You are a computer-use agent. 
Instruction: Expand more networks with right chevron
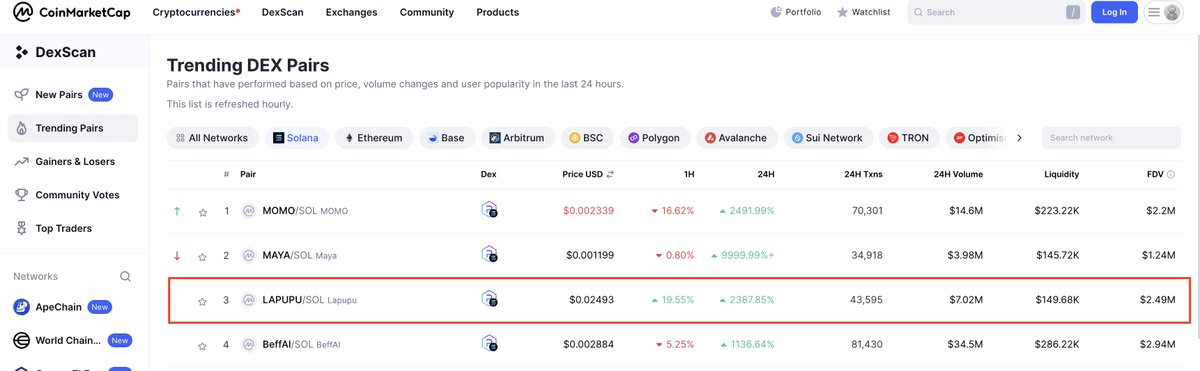(1019, 138)
